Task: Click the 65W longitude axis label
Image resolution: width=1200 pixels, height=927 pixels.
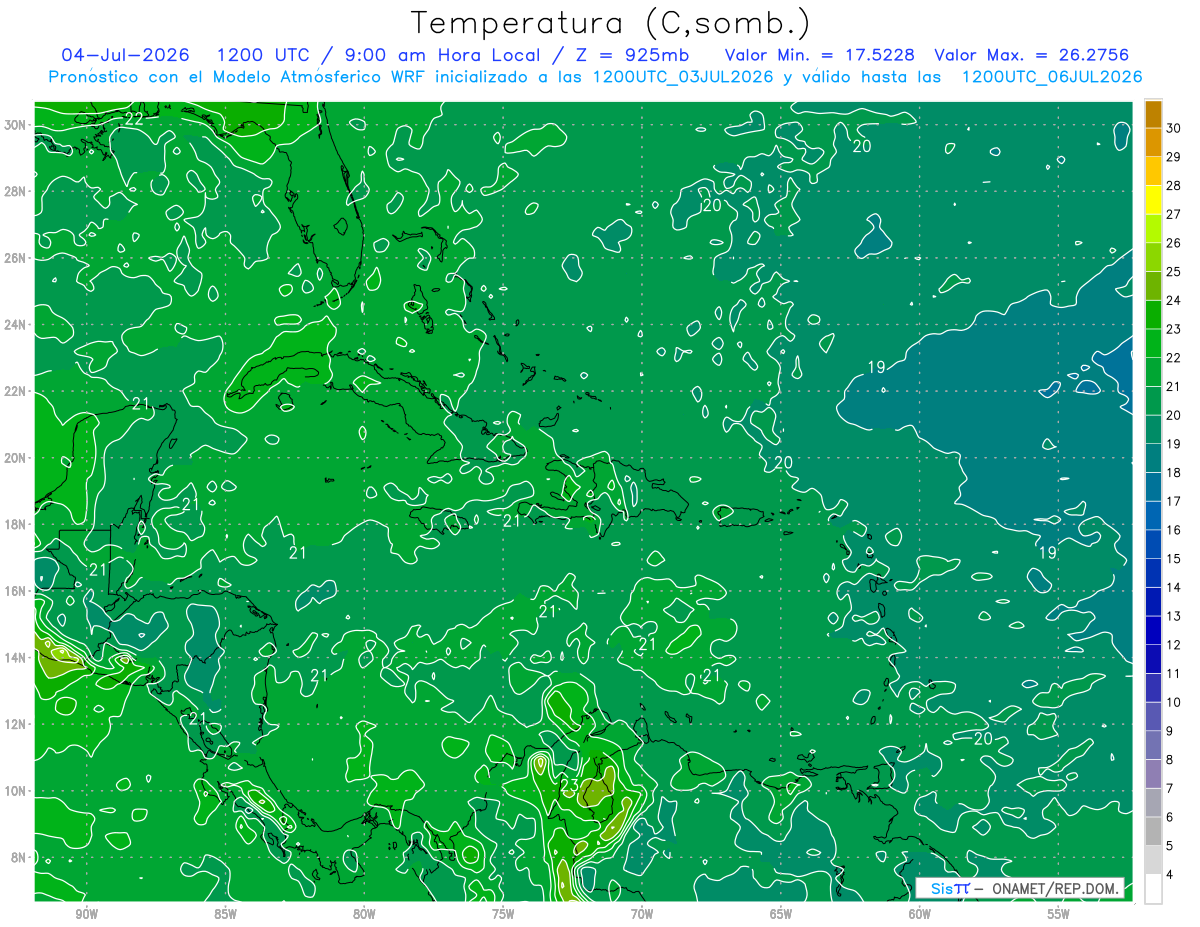Action: tap(781, 915)
